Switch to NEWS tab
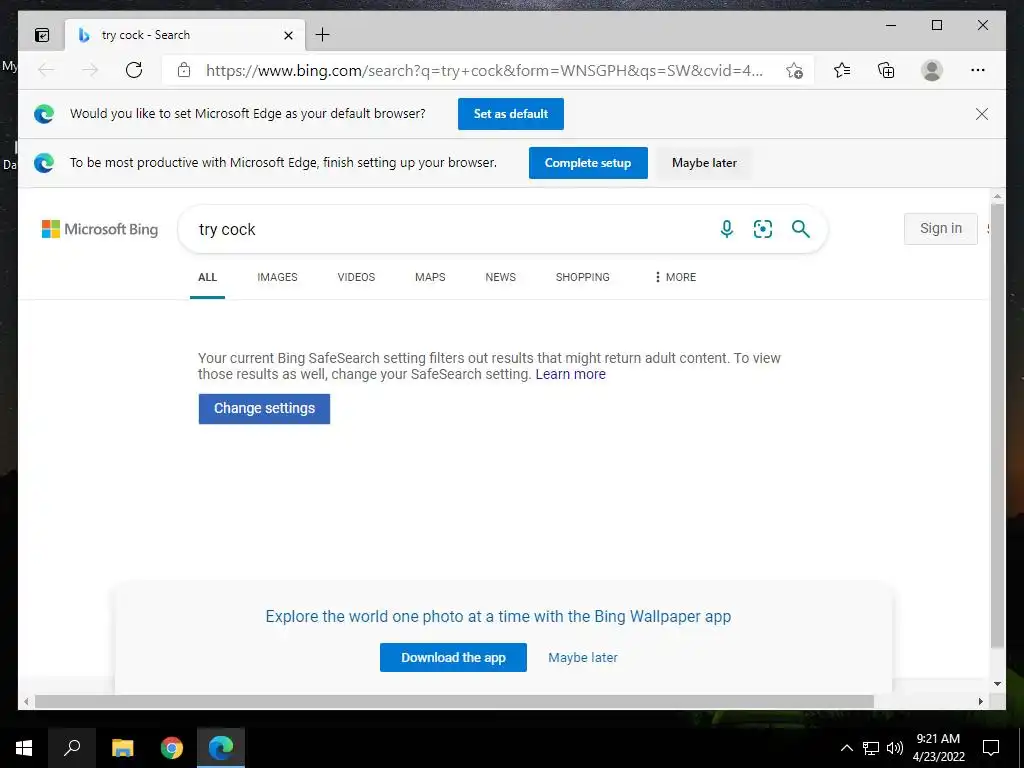Screen dimensions: 1024x768 pyautogui.click(x=500, y=277)
